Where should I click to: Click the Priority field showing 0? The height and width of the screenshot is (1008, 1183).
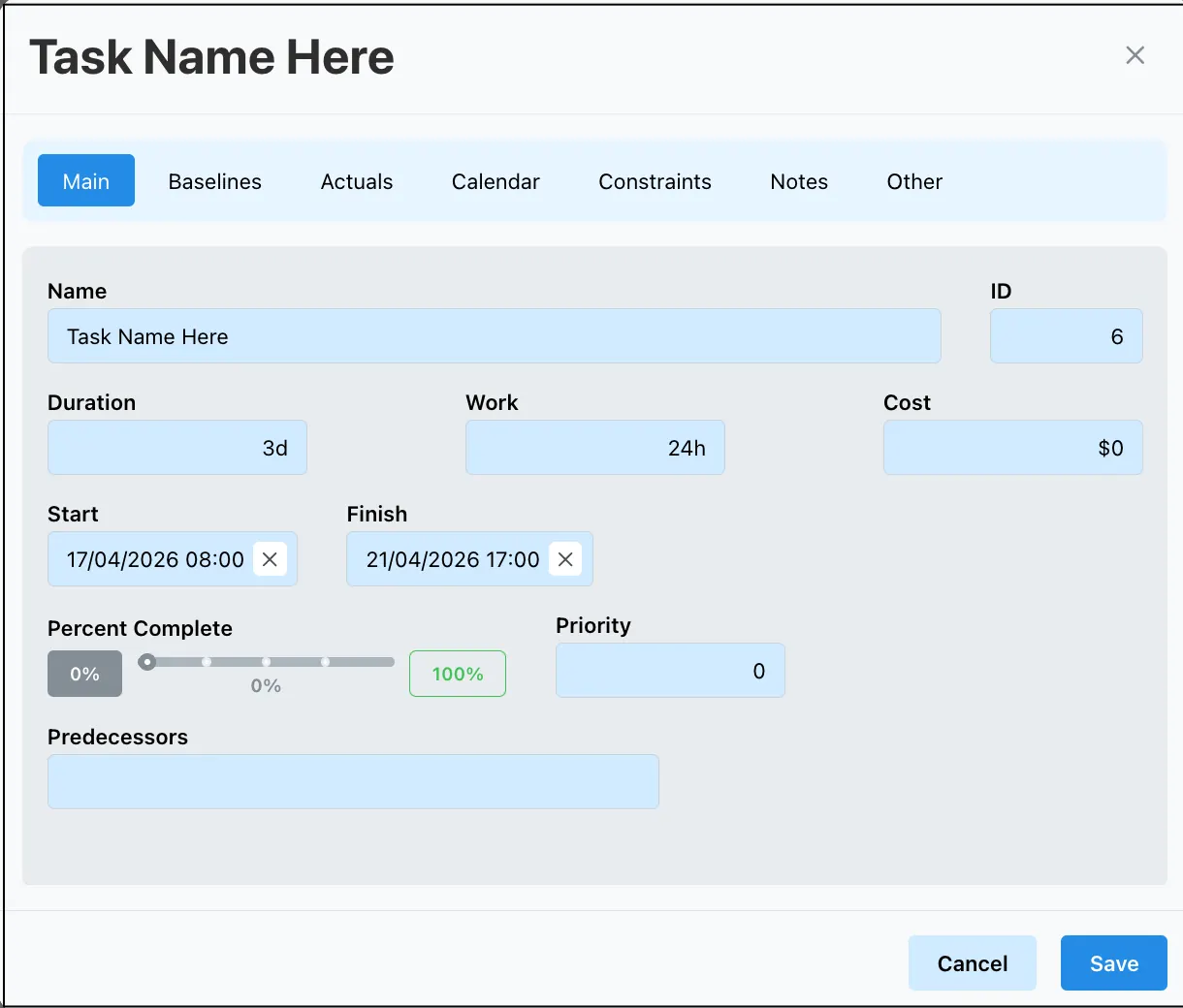tap(670, 671)
